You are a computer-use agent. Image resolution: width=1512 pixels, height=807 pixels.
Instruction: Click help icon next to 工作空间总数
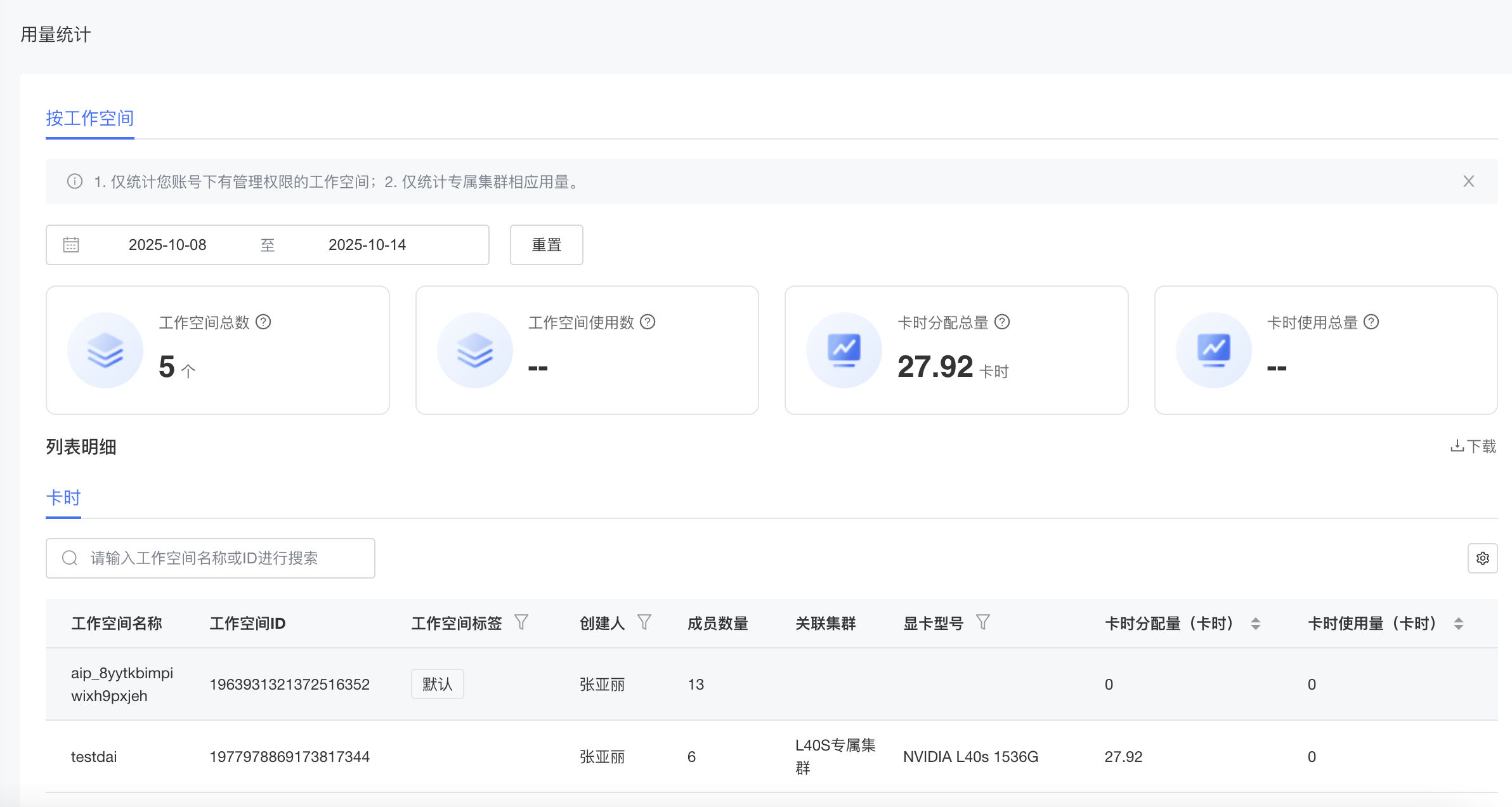[x=263, y=322]
